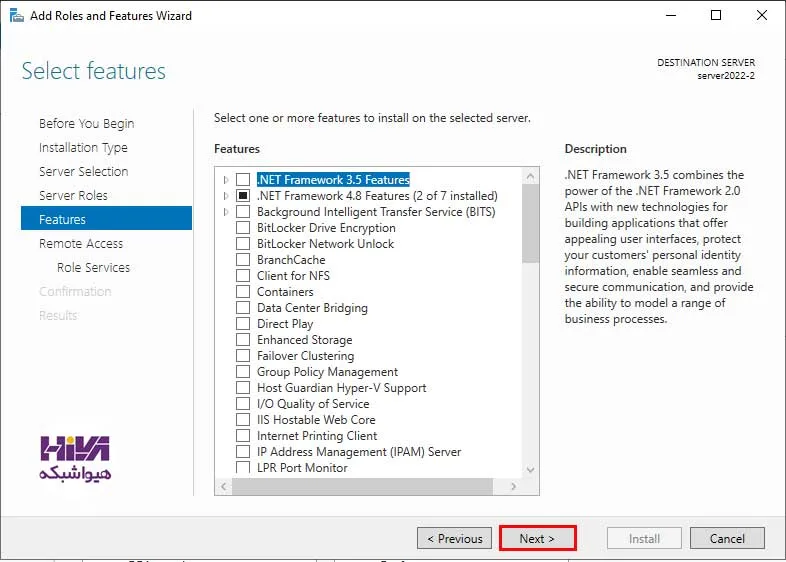The width and height of the screenshot is (786, 562).
Task: Check IIS Hostable Web Core checkbox
Action: 243,420
